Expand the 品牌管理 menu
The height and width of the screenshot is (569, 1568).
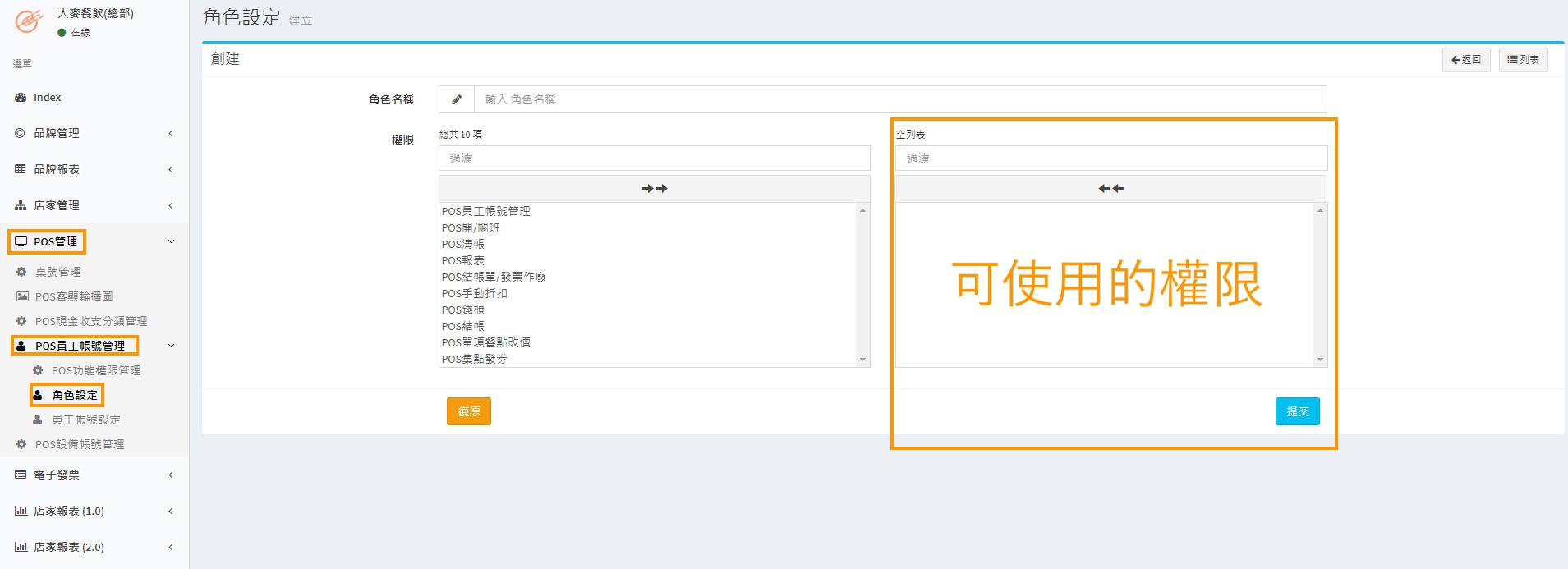[x=94, y=133]
